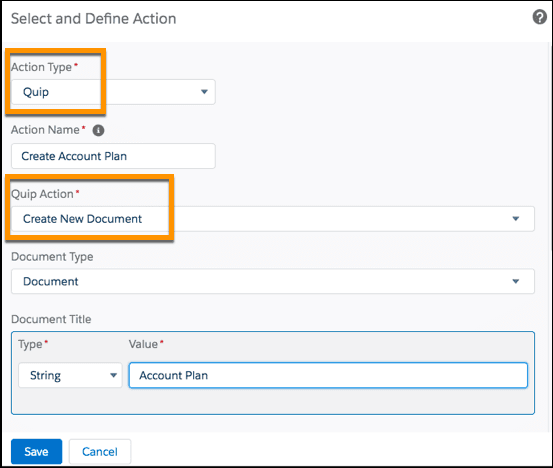Viewport: 553px width, 468px height.
Task: Open the Quip Action dropdown
Action: point(273,219)
